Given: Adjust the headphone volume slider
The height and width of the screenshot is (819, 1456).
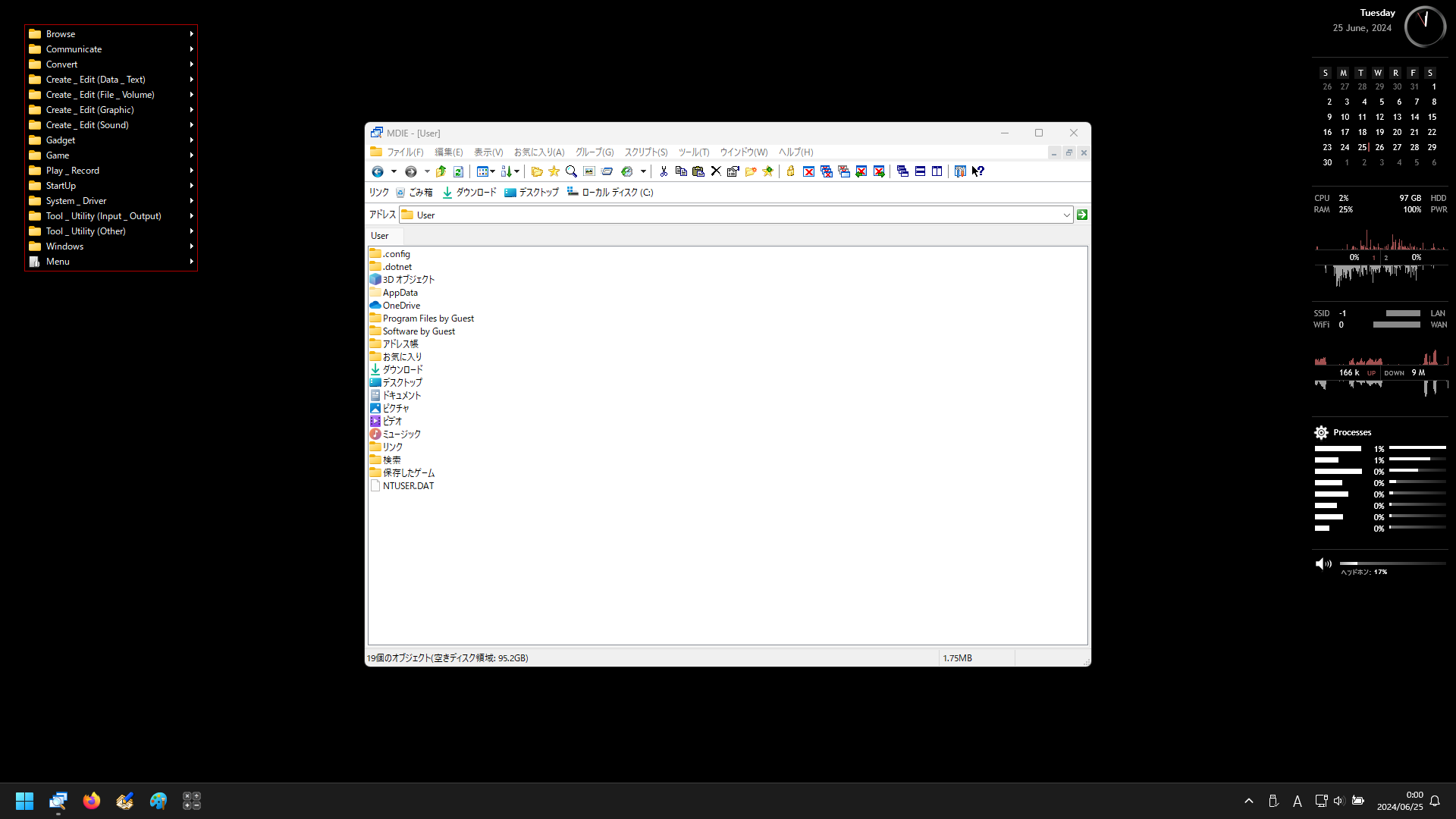Looking at the screenshot, I should click(1392, 563).
